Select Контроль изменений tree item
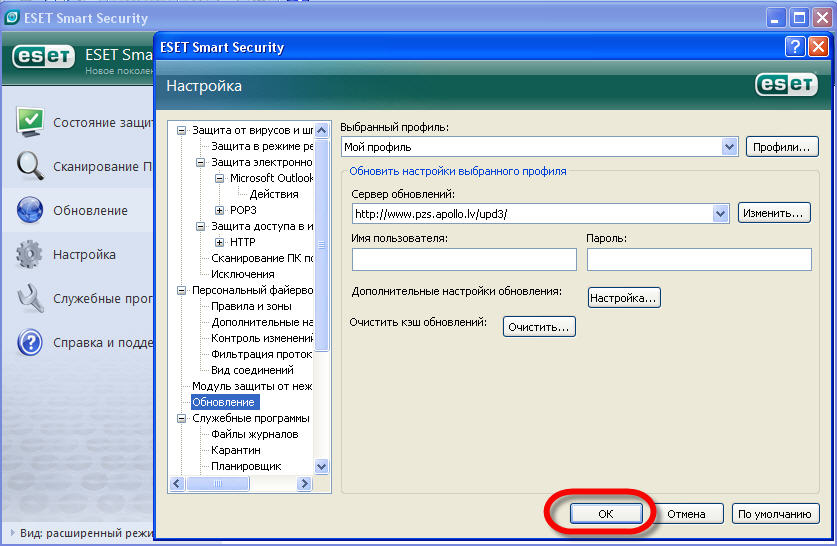The image size is (837, 546). (x=262, y=338)
